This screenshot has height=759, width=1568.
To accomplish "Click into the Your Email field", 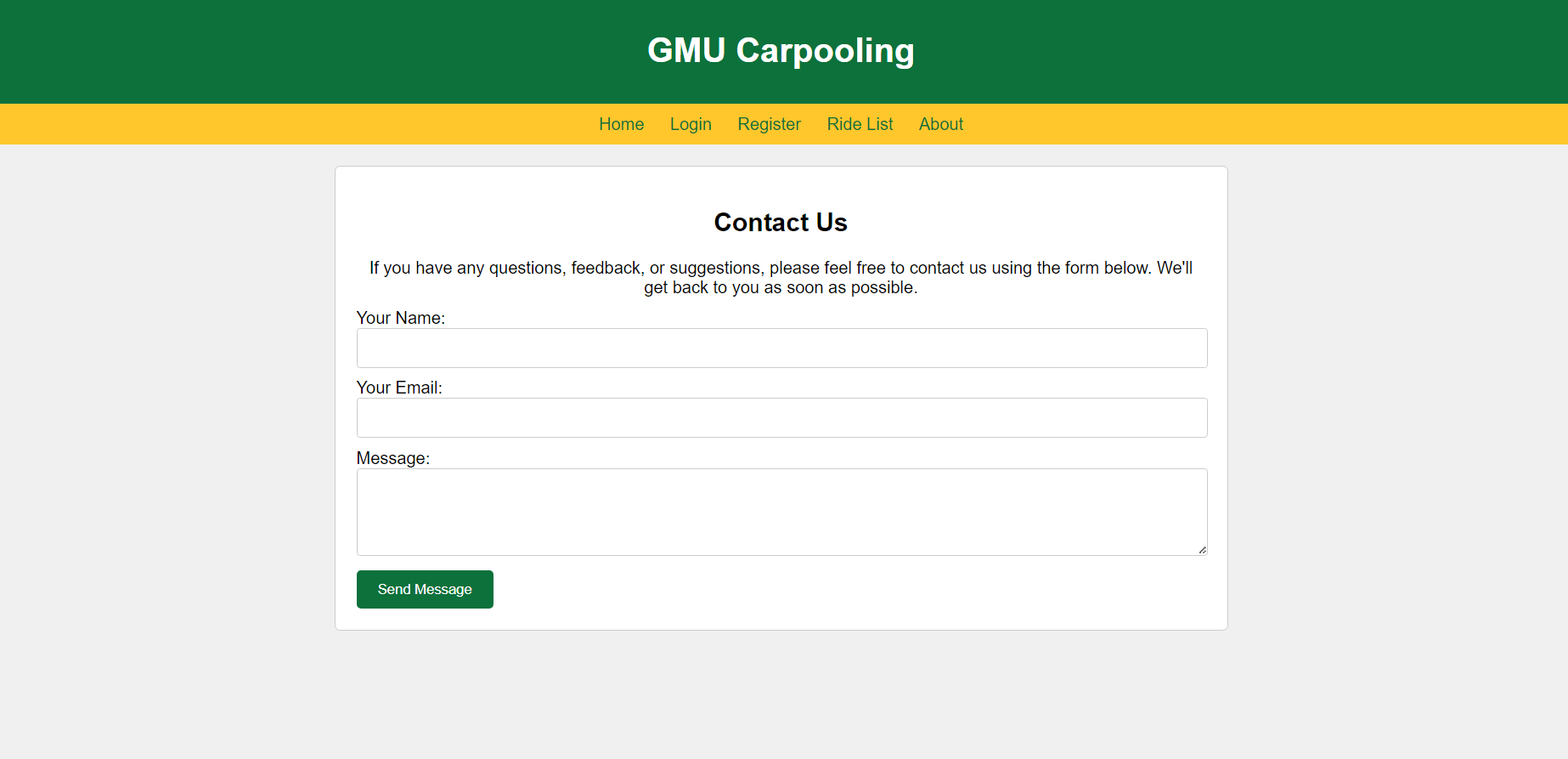I will click(781, 417).
